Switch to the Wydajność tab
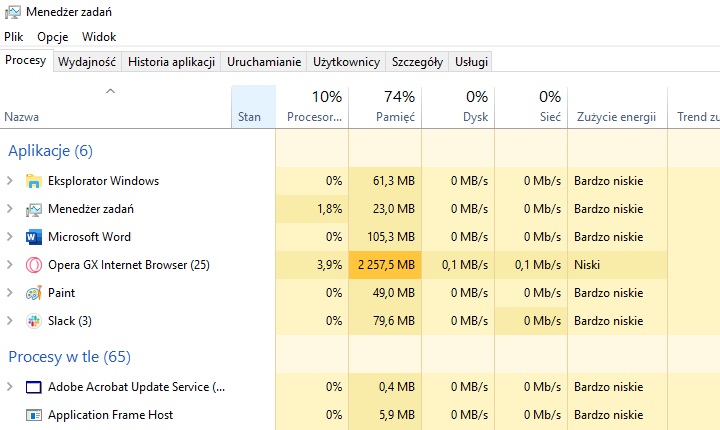 click(x=87, y=62)
